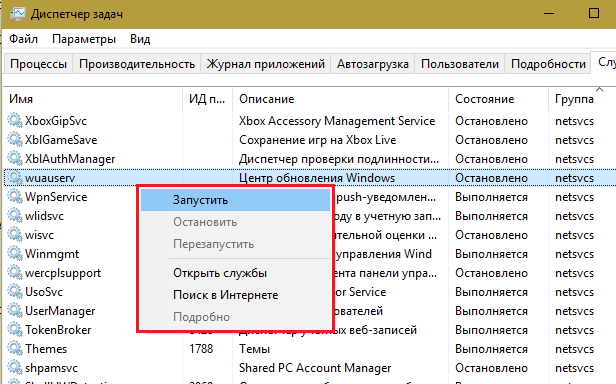The width and height of the screenshot is (616, 384).
Task: Click netsvcs group in XboxGipSvc row
Action: 574,121
